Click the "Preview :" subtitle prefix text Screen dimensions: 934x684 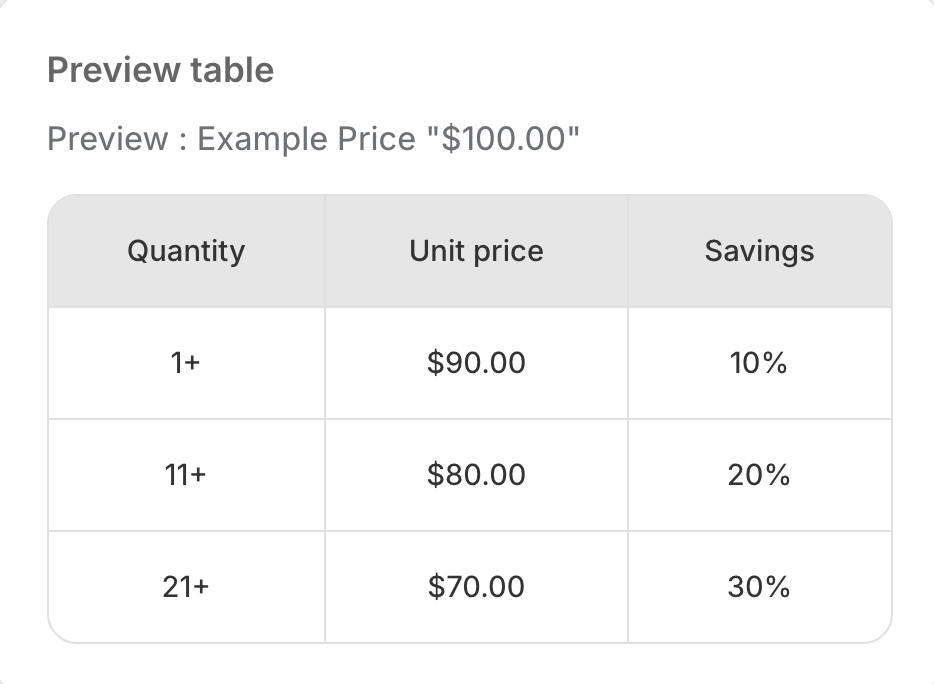pos(117,138)
